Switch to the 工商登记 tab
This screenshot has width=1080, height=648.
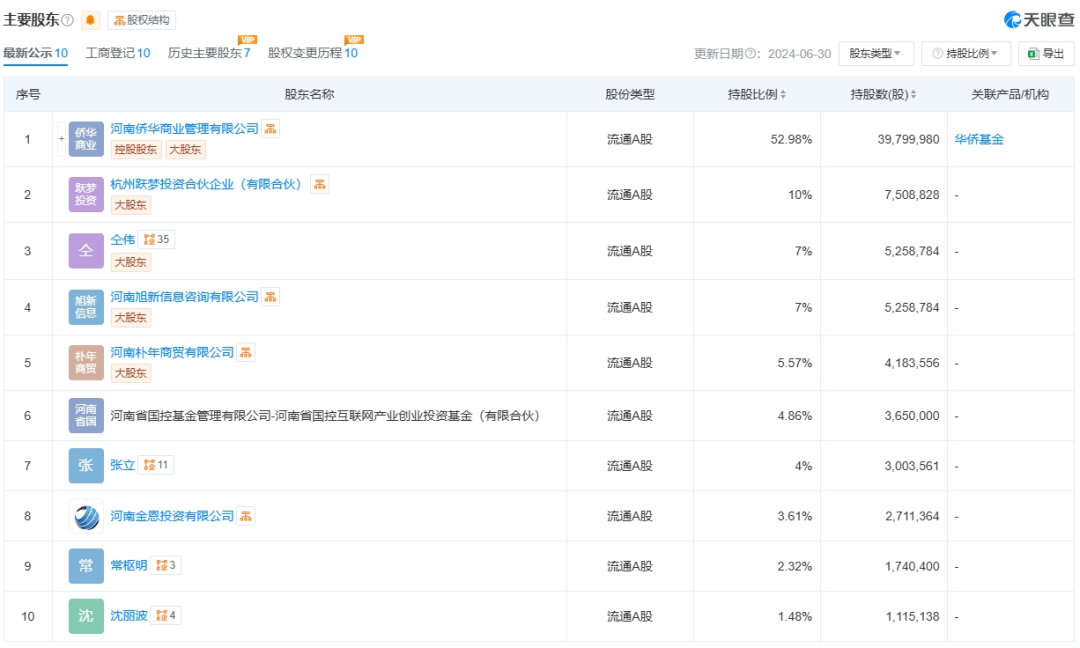118,53
